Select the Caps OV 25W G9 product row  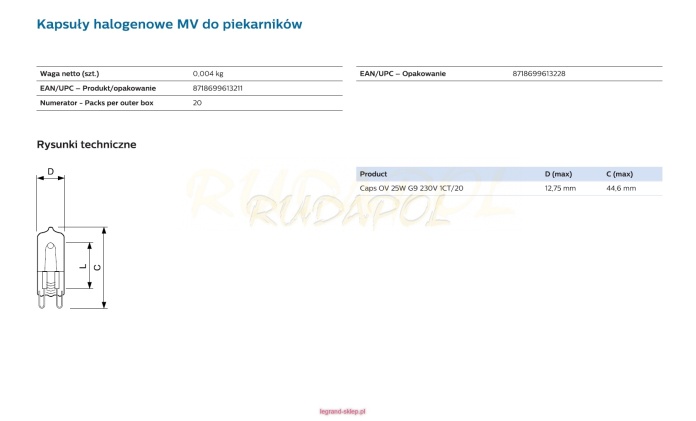click(x=411, y=188)
